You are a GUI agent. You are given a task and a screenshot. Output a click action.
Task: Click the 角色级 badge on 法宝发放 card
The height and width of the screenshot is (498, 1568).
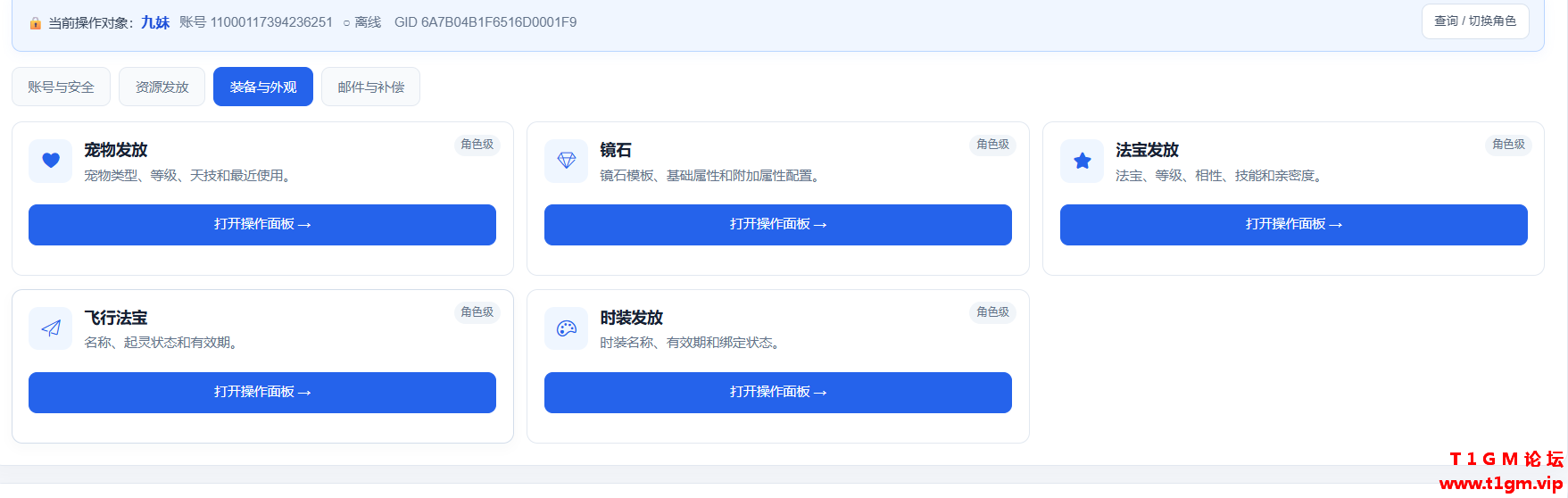(x=1509, y=145)
